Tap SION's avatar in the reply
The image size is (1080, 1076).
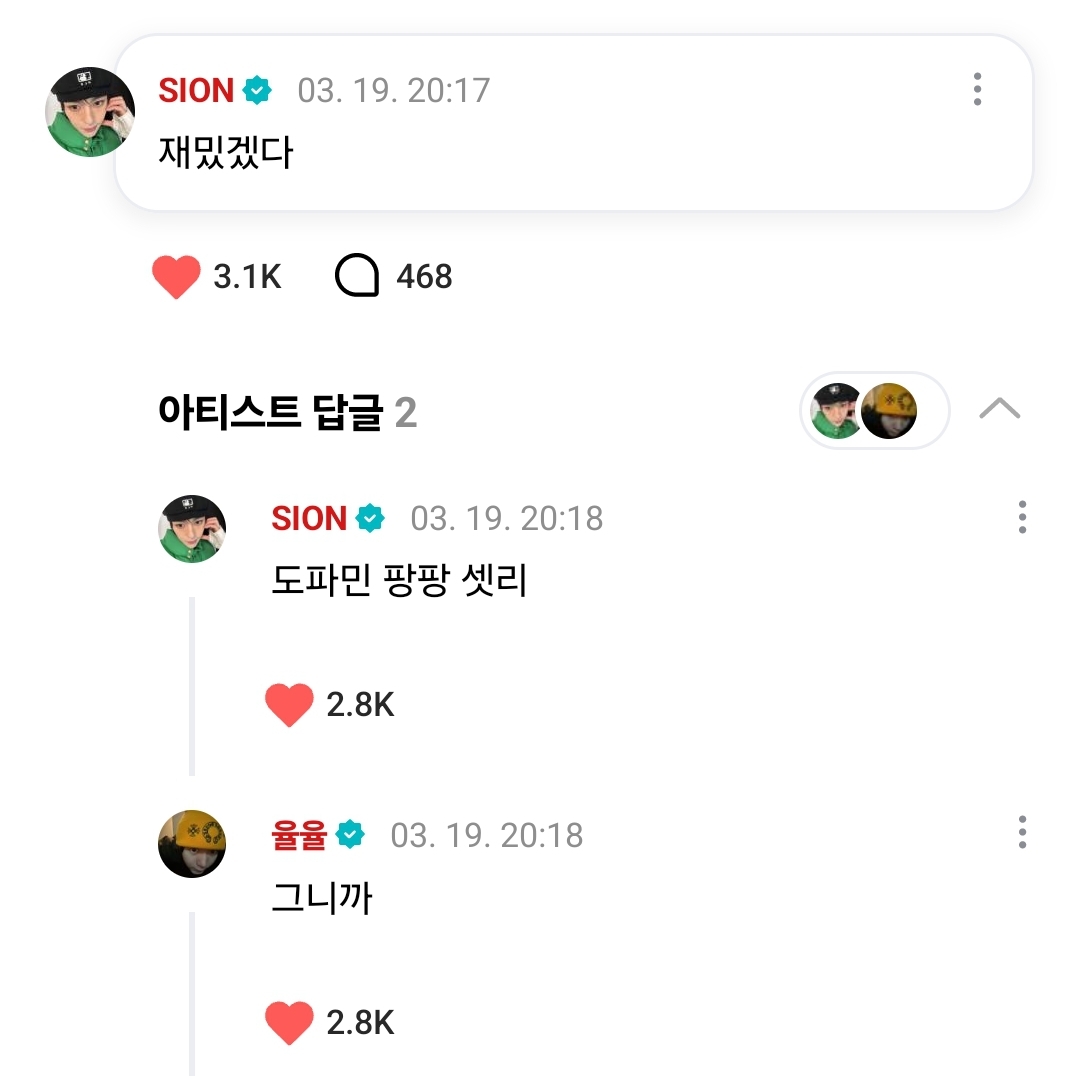(x=192, y=529)
